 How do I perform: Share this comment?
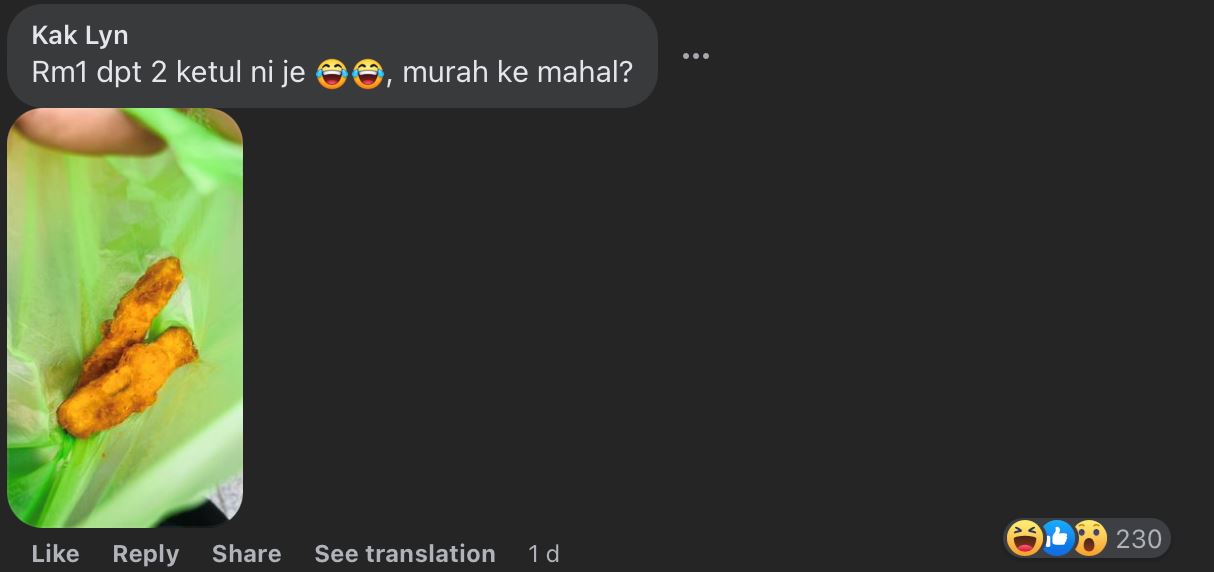coord(246,553)
